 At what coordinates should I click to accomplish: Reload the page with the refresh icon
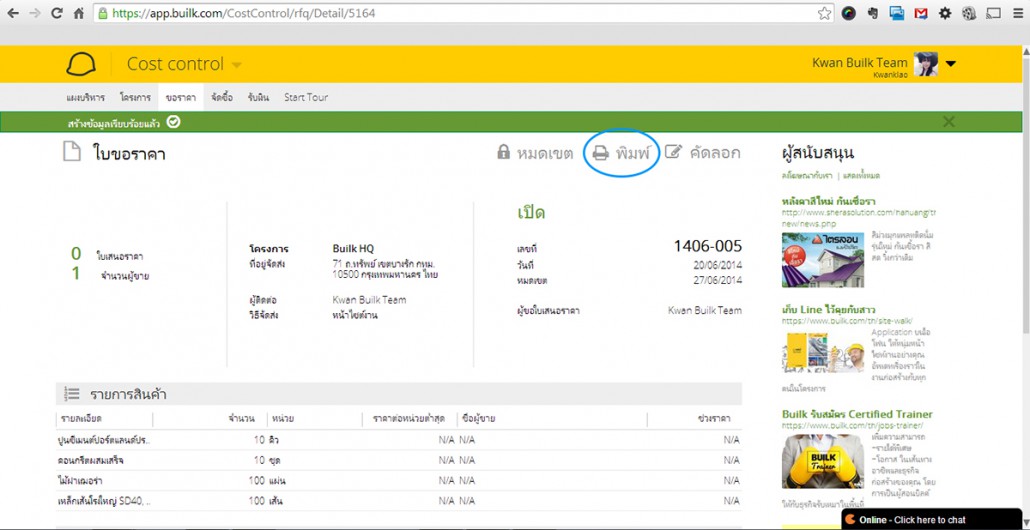click(x=56, y=13)
